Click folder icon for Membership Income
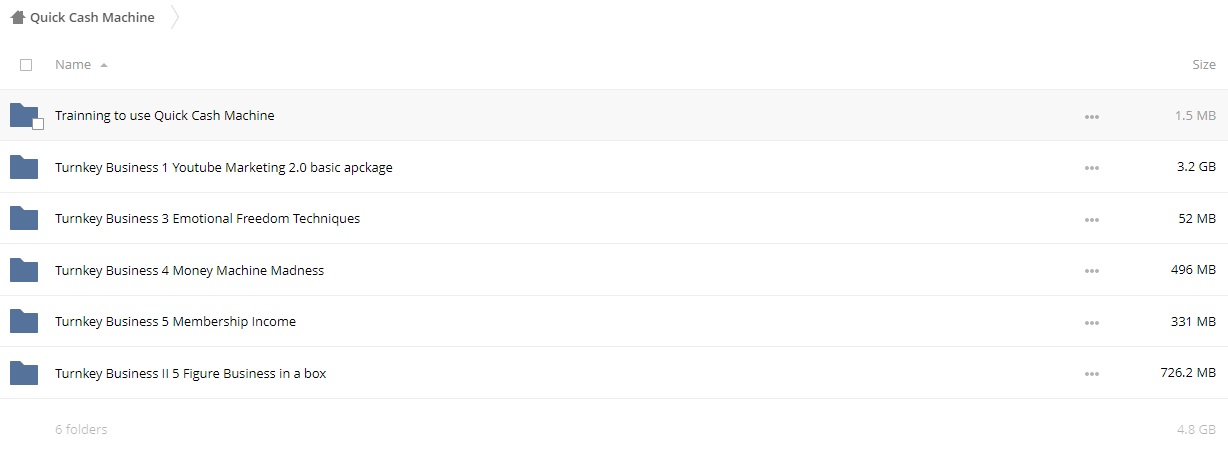 click(24, 321)
